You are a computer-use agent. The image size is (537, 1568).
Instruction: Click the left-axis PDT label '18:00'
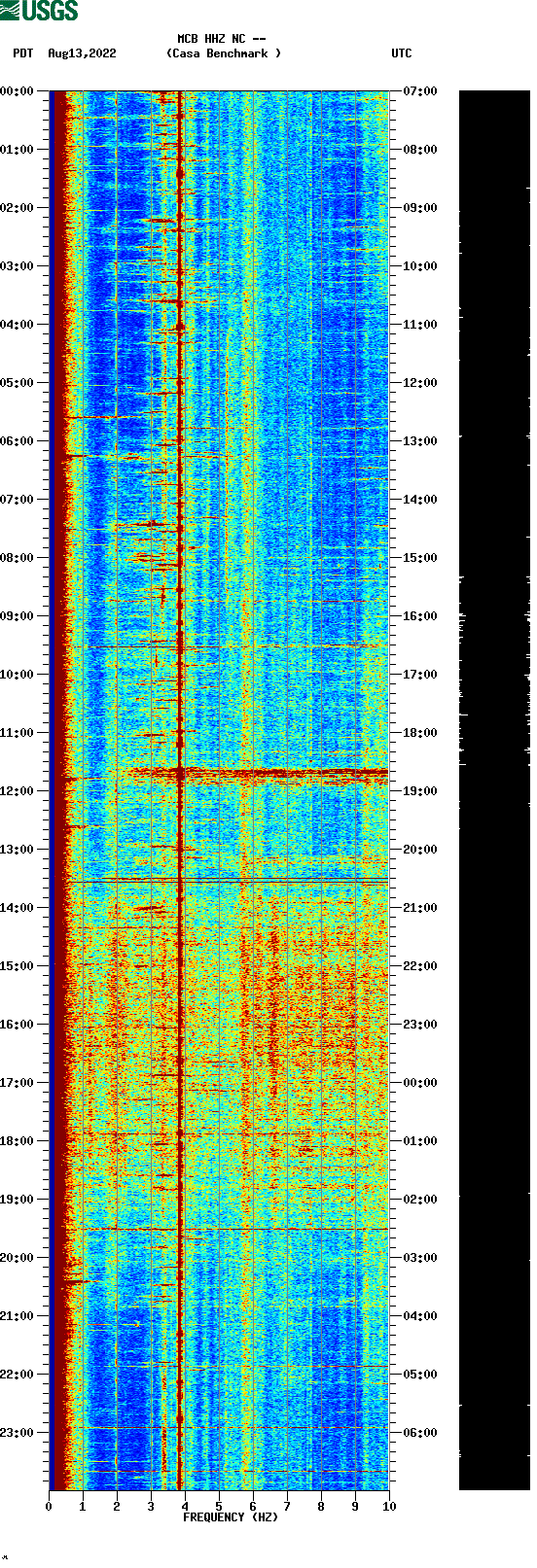pos(17,1141)
